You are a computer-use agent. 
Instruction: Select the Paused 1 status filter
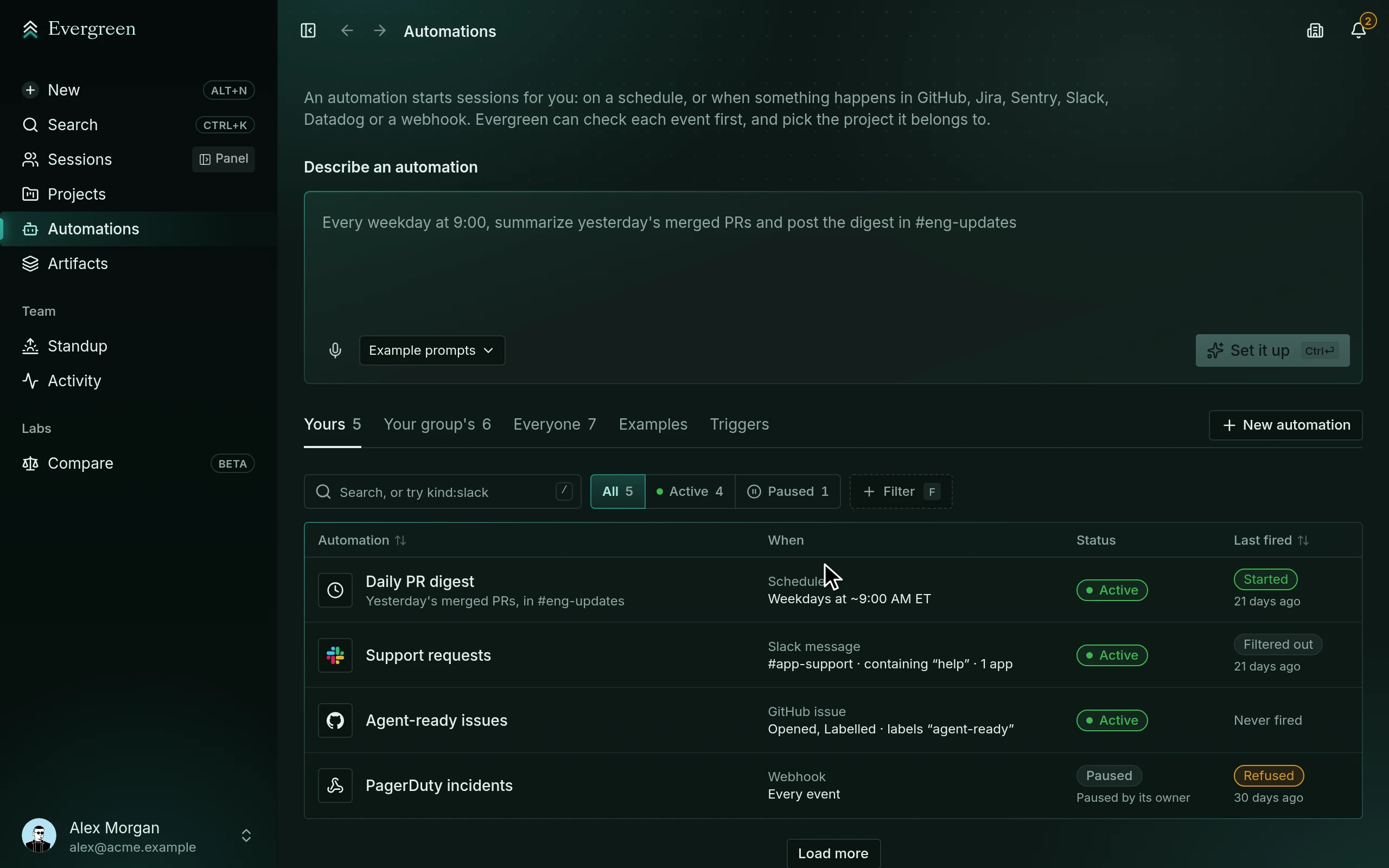coord(787,492)
